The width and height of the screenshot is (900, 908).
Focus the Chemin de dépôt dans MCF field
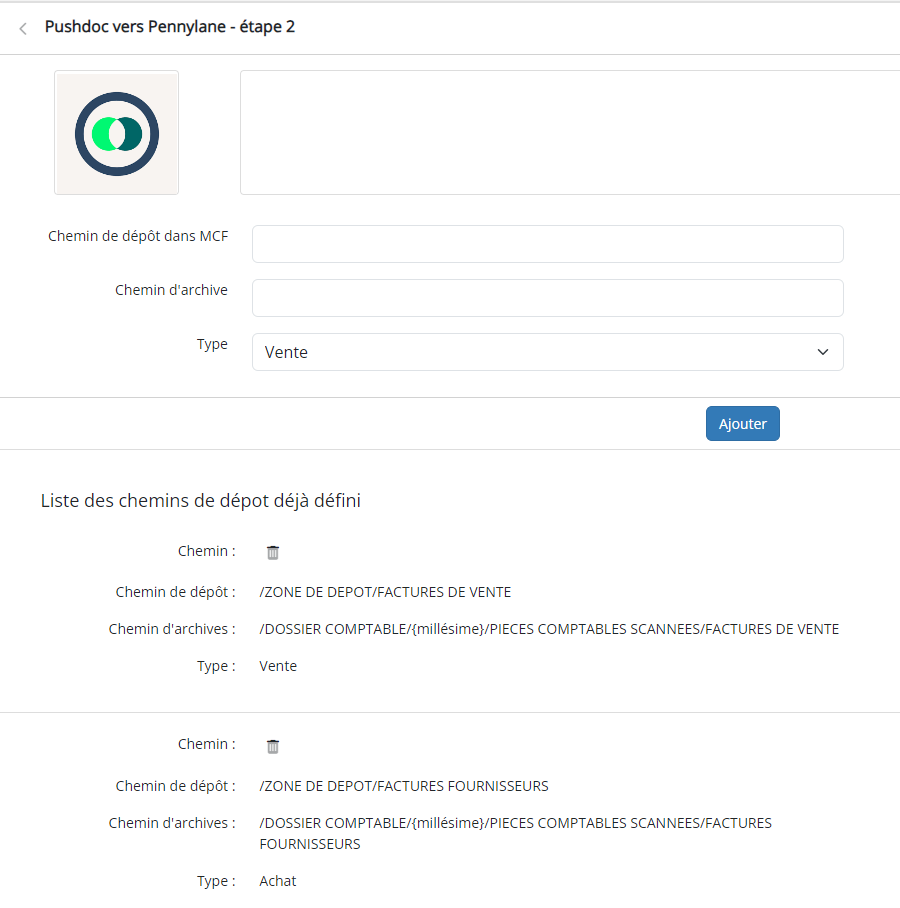coord(547,244)
